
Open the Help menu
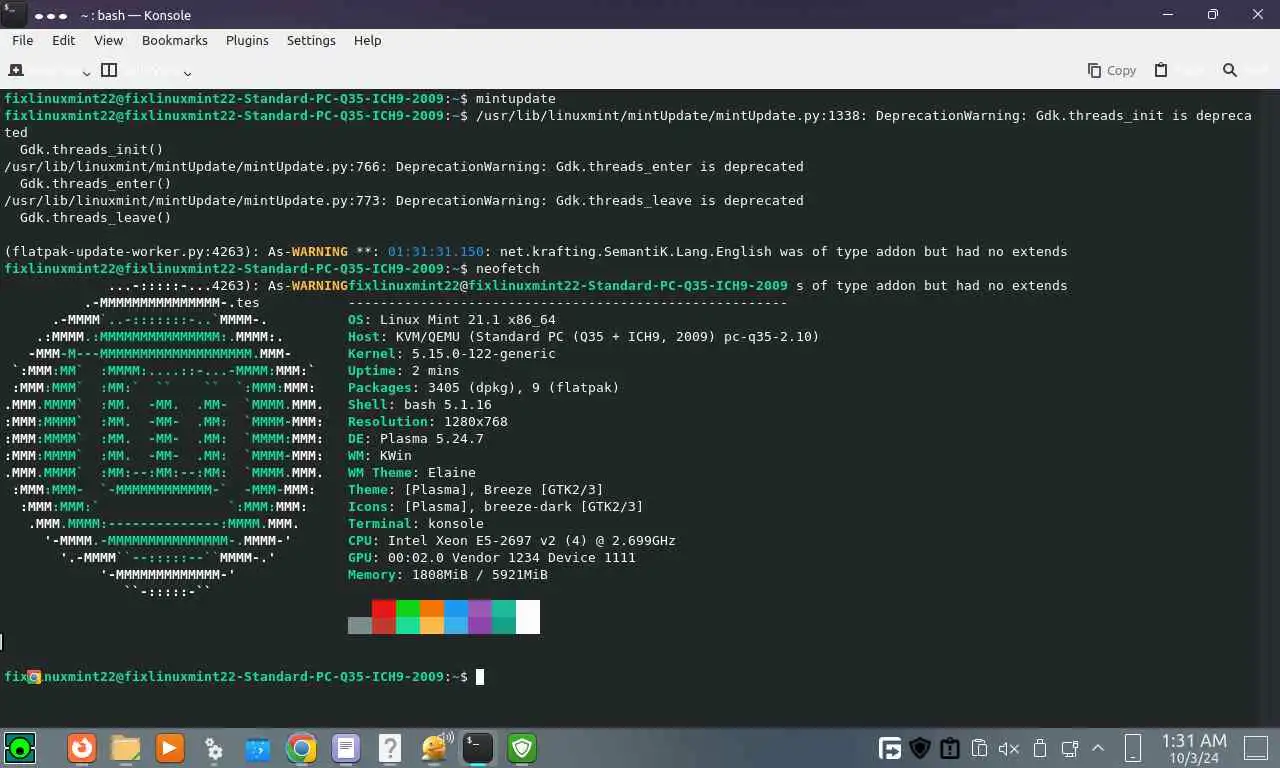coord(367,40)
